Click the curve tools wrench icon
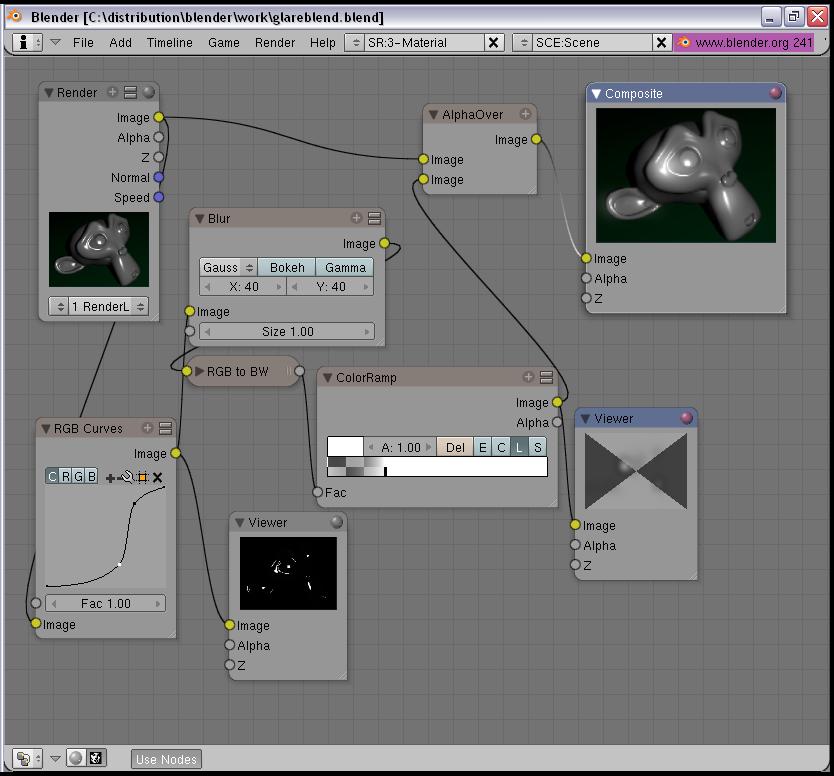Image resolution: width=834 pixels, height=776 pixels. click(126, 477)
